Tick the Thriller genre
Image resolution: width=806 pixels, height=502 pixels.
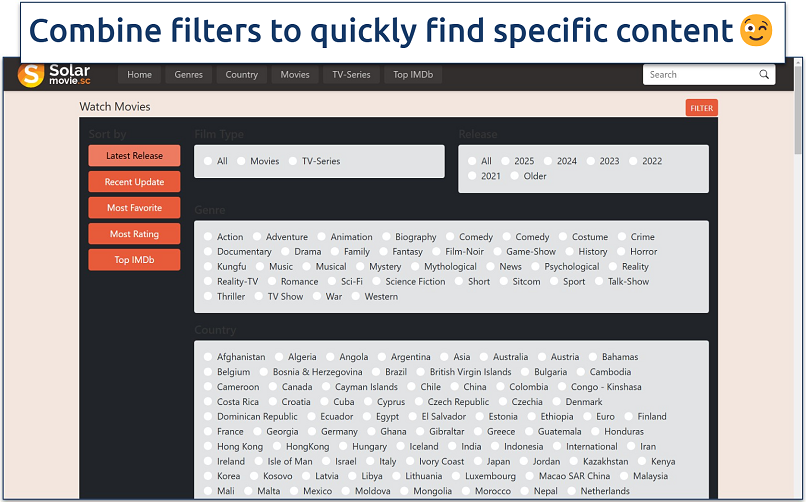pos(208,296)
